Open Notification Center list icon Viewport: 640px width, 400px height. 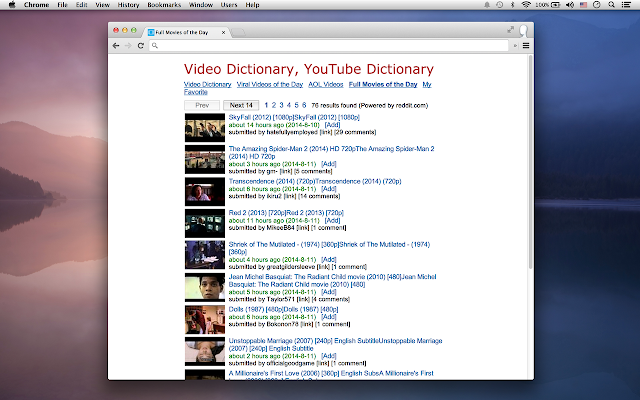[626, 5]
